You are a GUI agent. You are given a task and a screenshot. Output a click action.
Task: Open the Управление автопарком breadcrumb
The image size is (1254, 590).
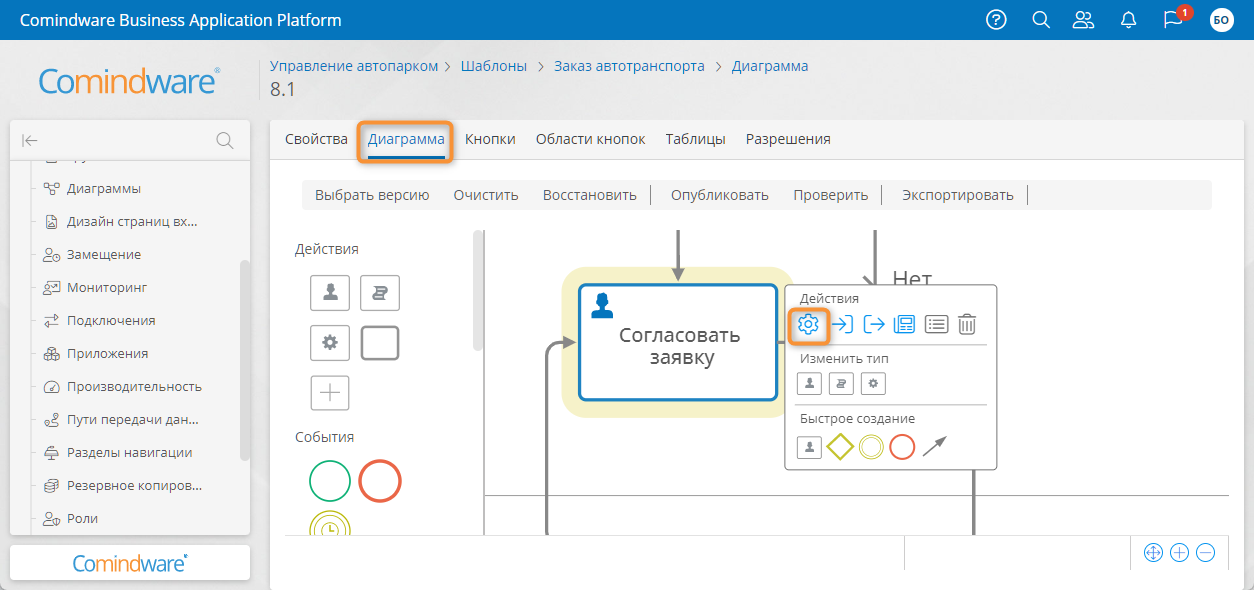point(354,66)
